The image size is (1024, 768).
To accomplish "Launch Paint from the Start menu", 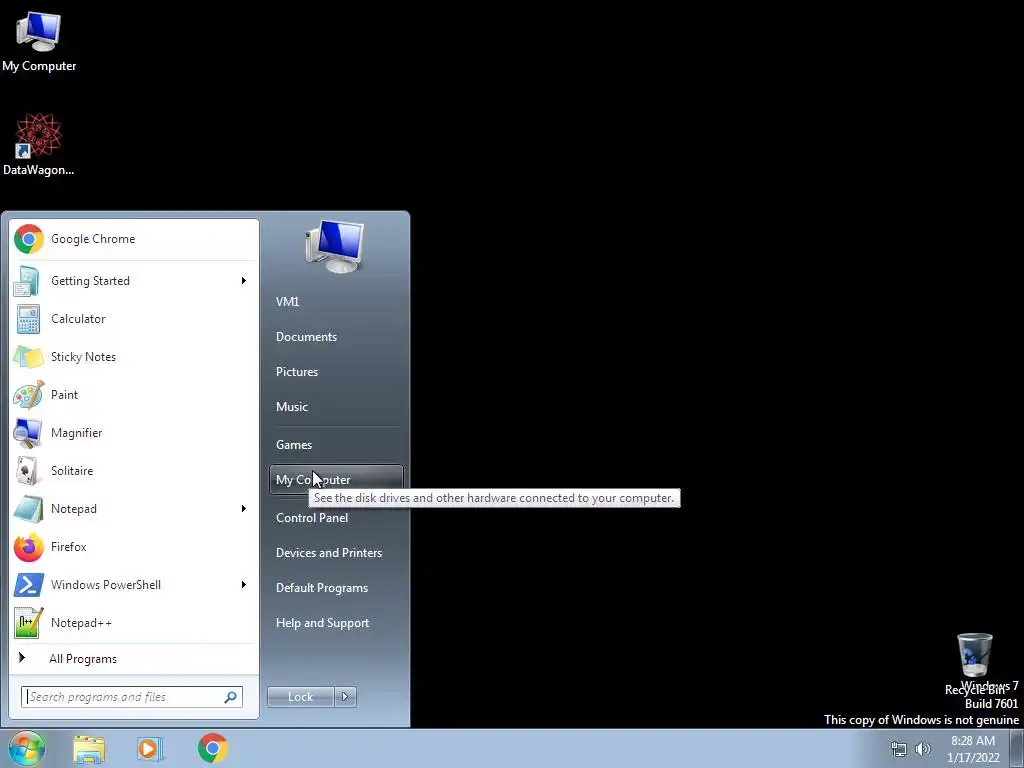I will 134,394.
